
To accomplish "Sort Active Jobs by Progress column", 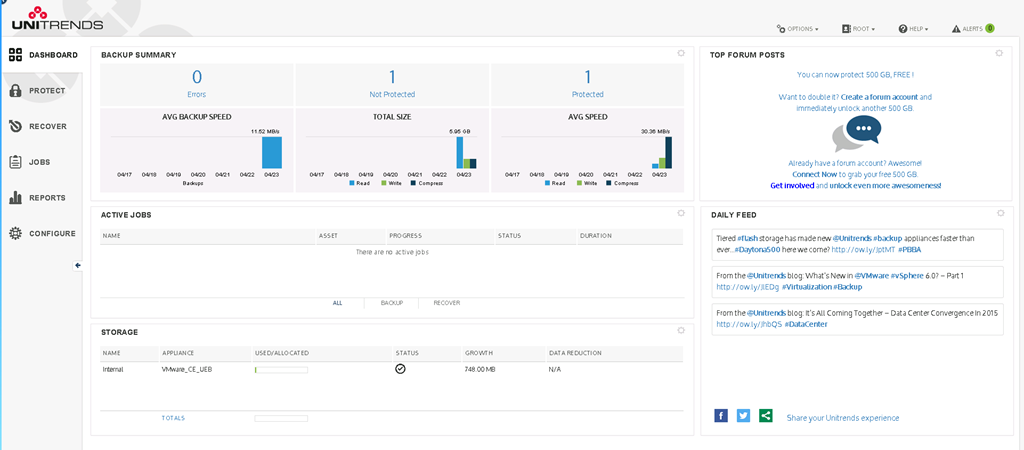I will 440,235.
